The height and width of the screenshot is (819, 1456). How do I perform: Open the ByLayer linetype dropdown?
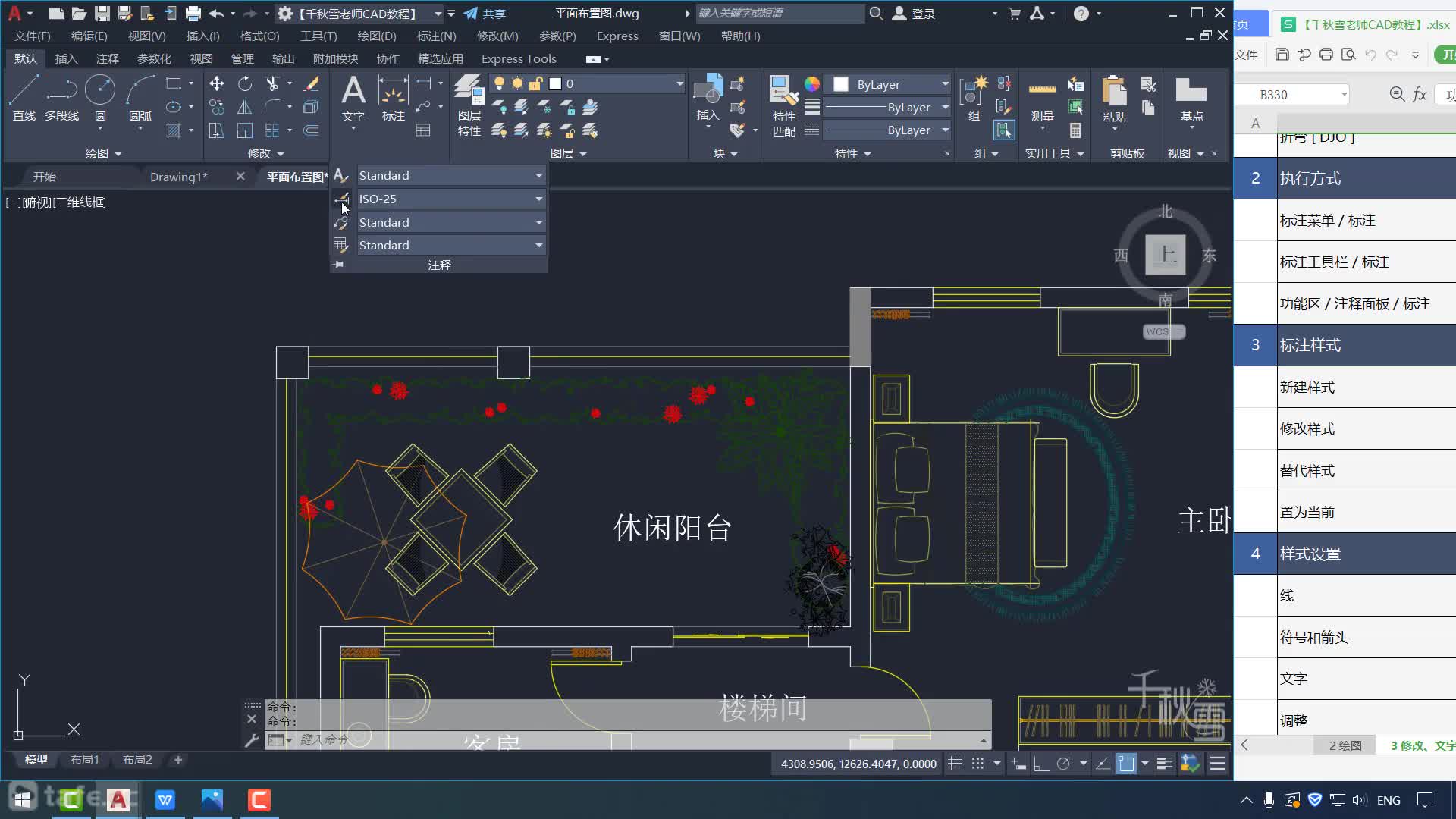945,130
